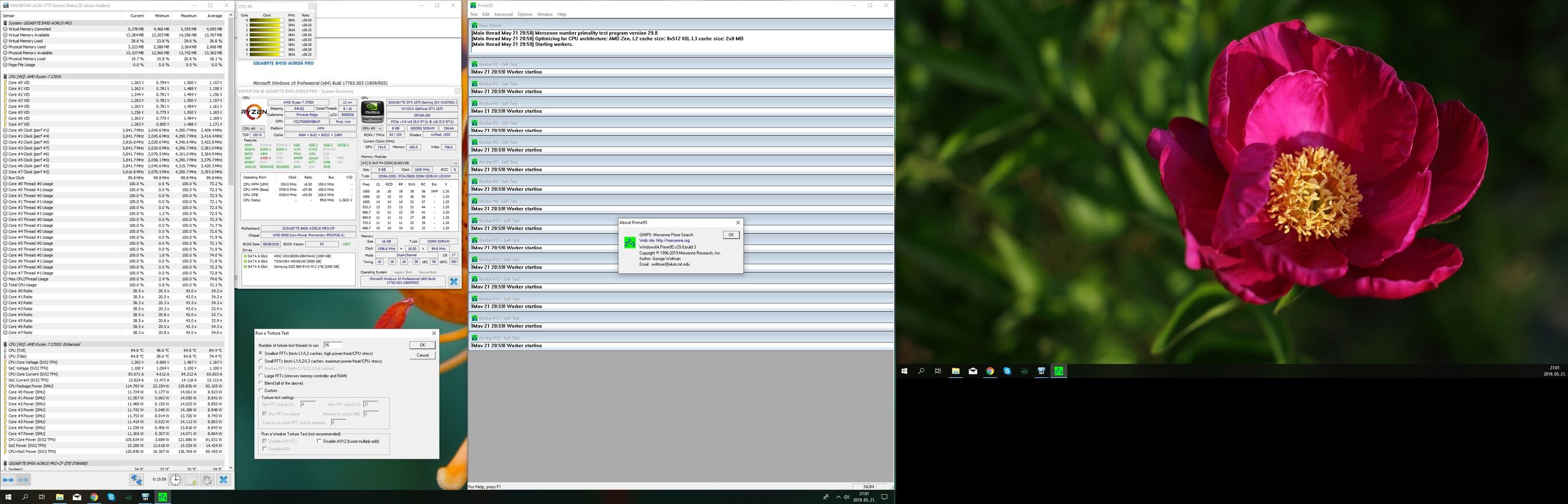Click the Worker #16 Self-Test window icon
1568x504 pixels.
[475, 338]
